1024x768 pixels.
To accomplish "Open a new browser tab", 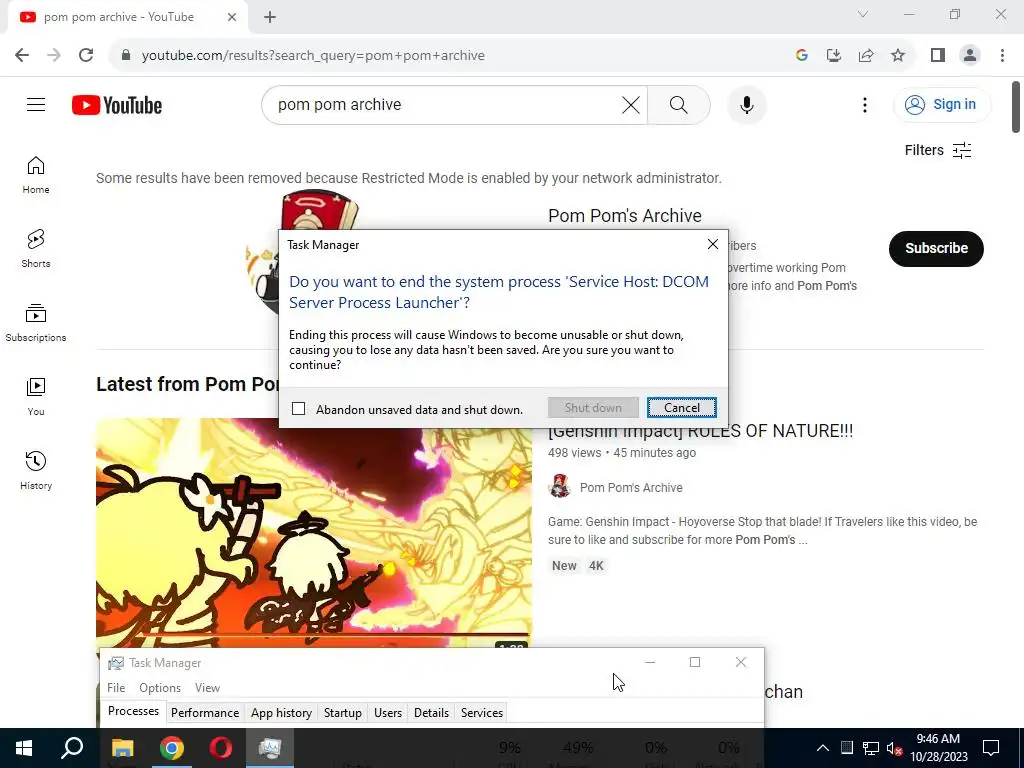I will pos(270,17).
